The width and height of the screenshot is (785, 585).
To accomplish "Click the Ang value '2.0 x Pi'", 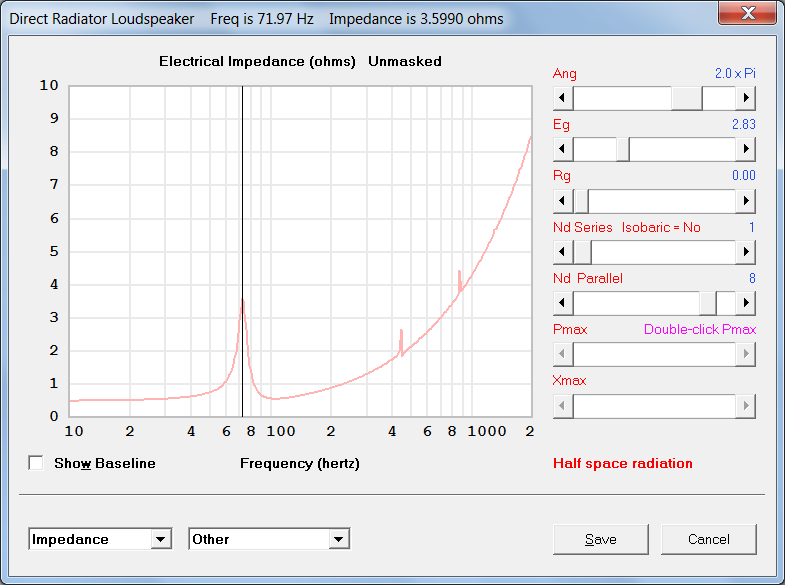I will point(735,73).
